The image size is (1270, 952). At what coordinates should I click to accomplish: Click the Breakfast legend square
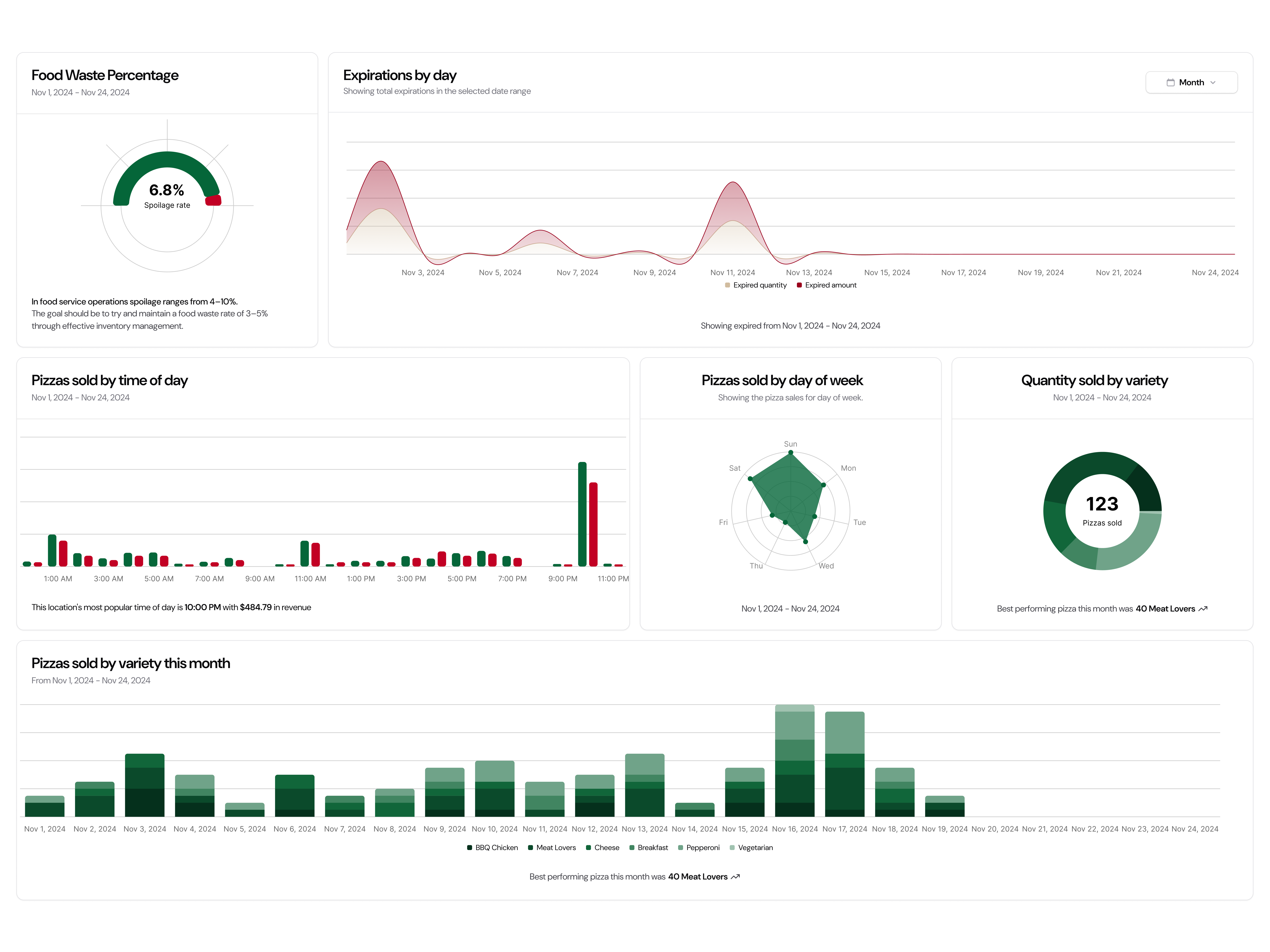pyautogui.click(x=632, y=848)
